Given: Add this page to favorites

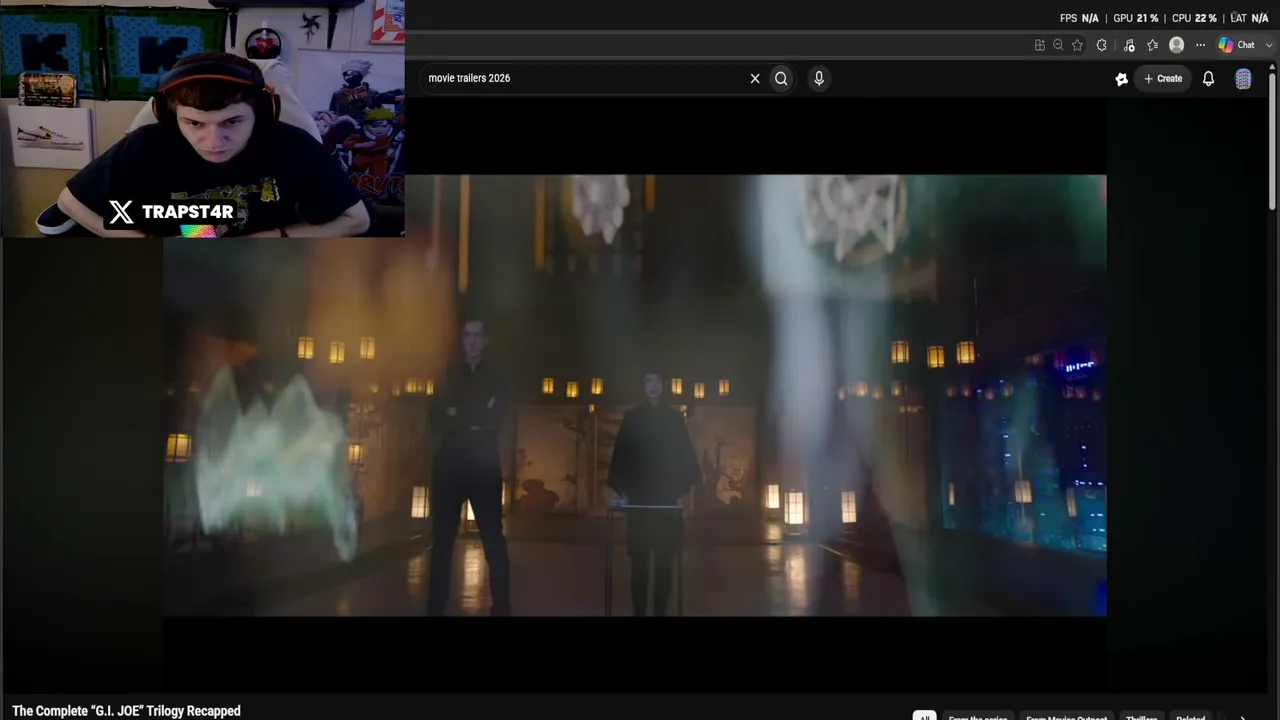Looking at the screenshot, I should tap(1077, 45).
